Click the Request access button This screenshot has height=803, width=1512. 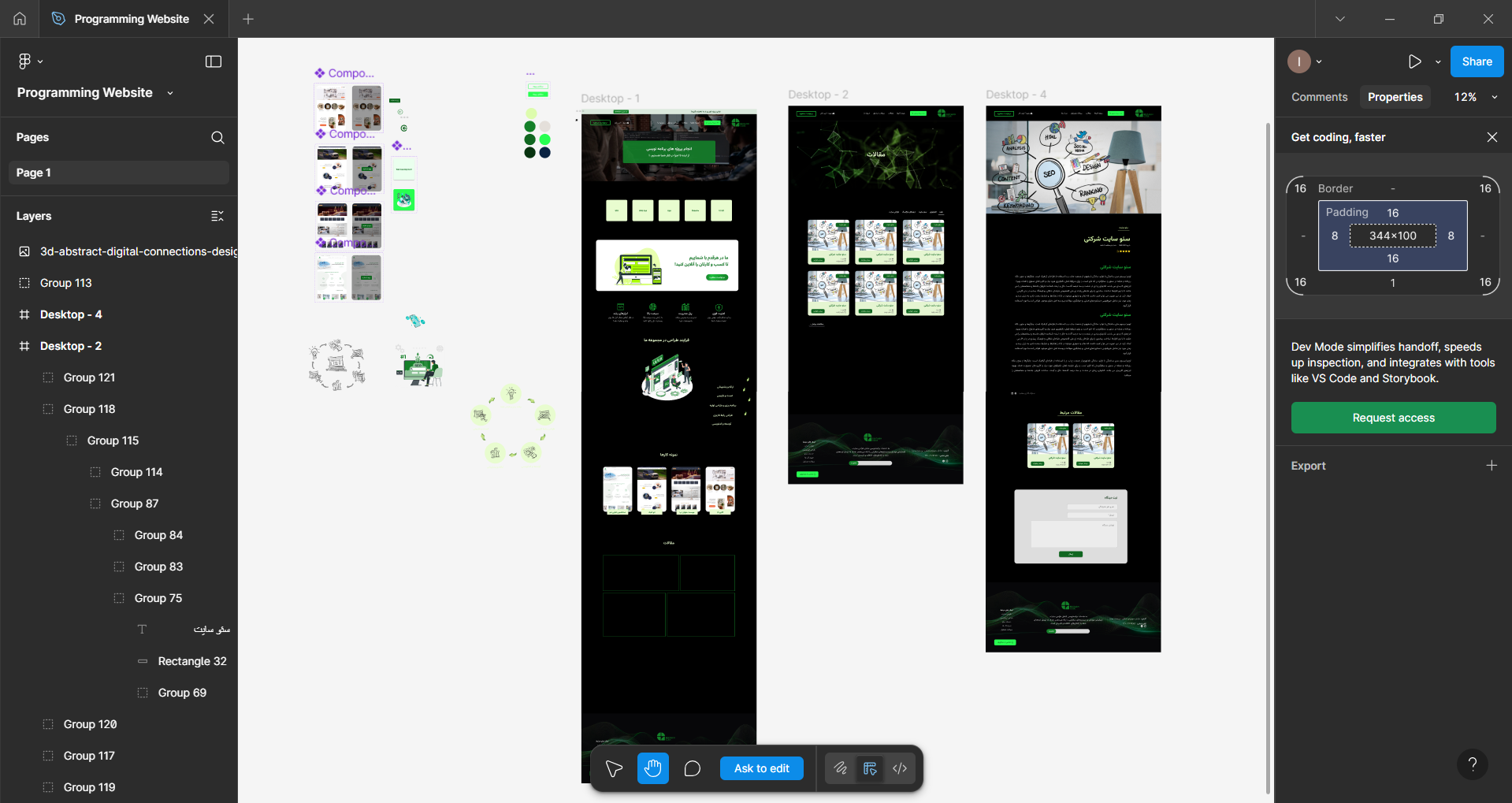pos(1393,418)
